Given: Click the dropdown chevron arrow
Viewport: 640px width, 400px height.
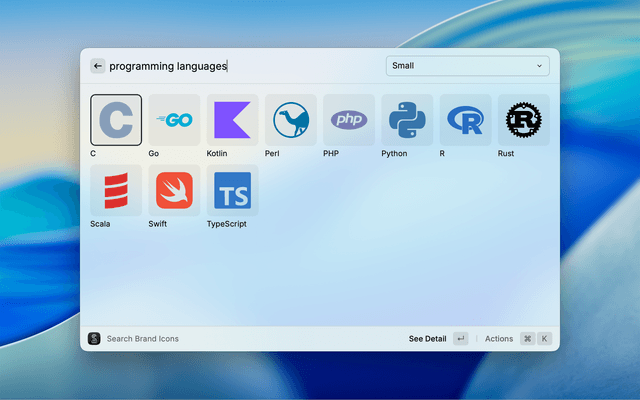Looking at the screenshot, I should point(540,66).
